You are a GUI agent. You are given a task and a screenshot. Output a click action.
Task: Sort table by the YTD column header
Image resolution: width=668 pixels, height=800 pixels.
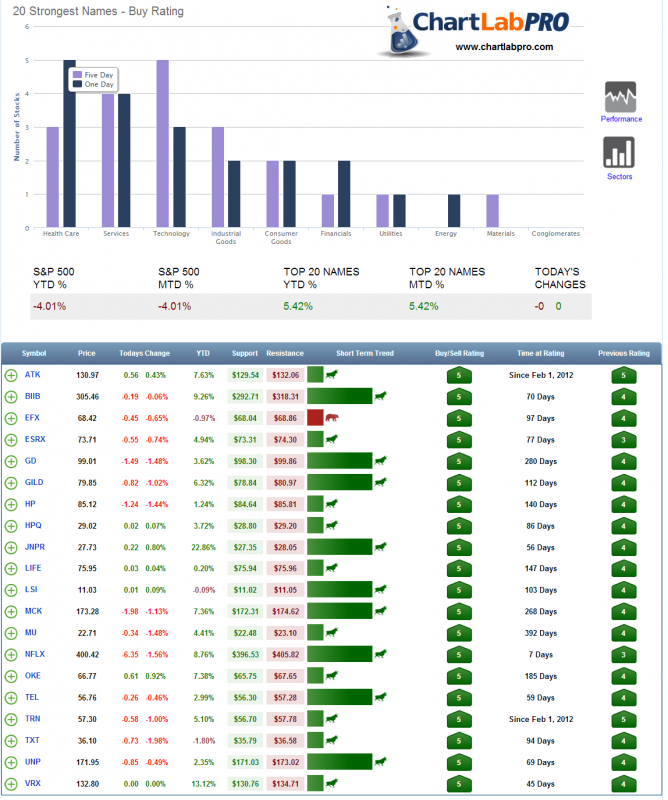pos(203,353)
